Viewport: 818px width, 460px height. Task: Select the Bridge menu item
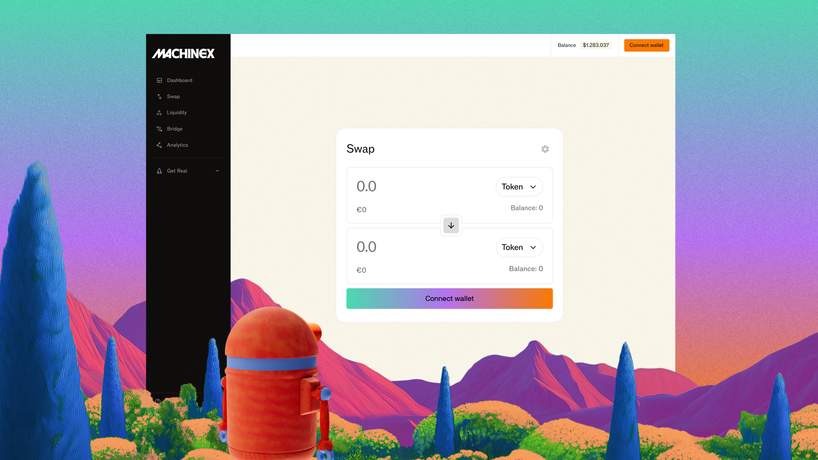coord(175,129)
